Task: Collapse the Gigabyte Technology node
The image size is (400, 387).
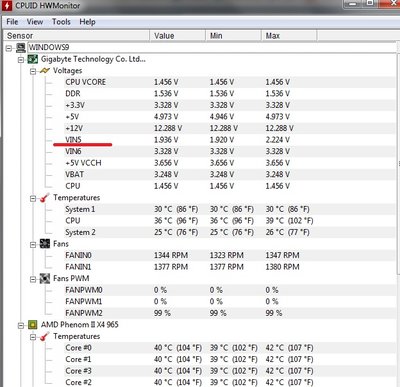Action: 21,60
